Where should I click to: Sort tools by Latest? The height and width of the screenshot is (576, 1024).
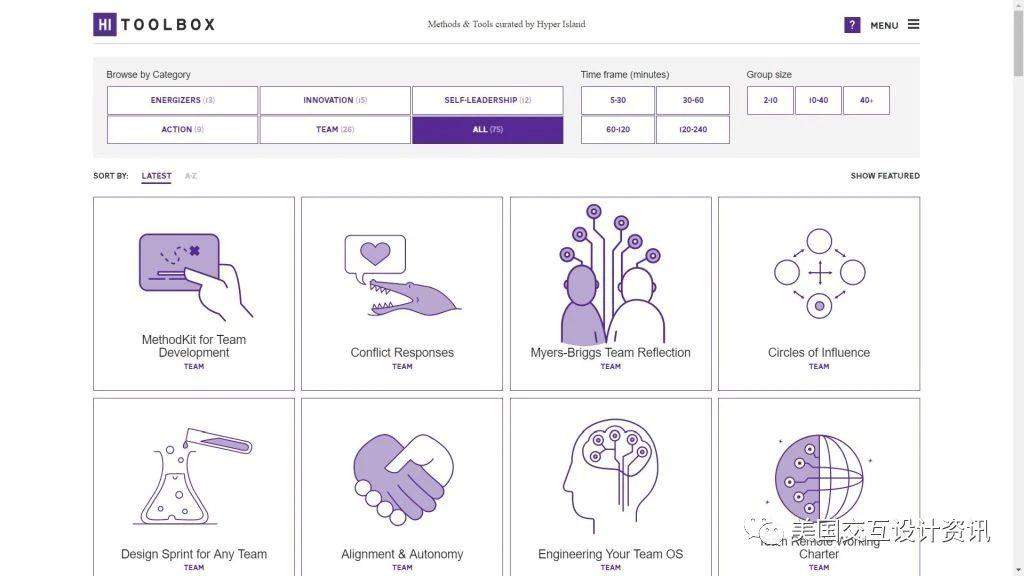156,176
